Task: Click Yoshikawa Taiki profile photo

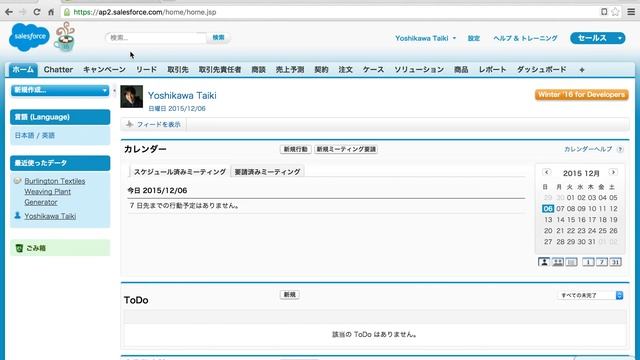Action: [x=131, y=97]
